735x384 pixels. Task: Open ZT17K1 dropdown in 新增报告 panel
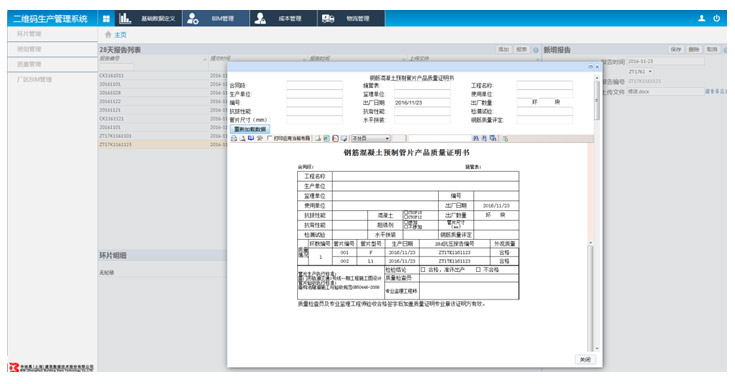click(x=640, y=72)
